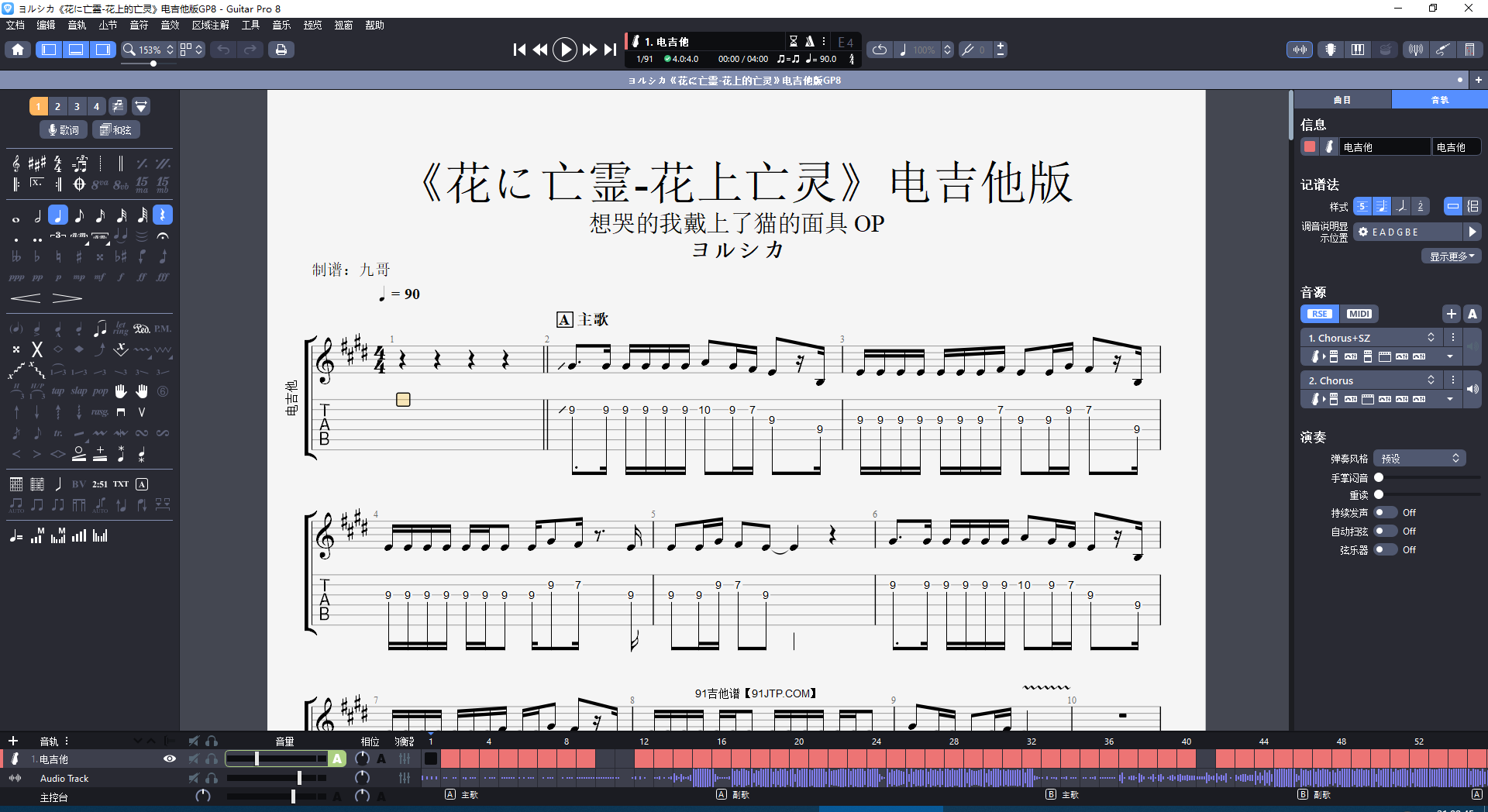This screenshot has width=1488, height=812.
Task: Switch to the 音轨 tab in the inspector
Action: 1439,99
